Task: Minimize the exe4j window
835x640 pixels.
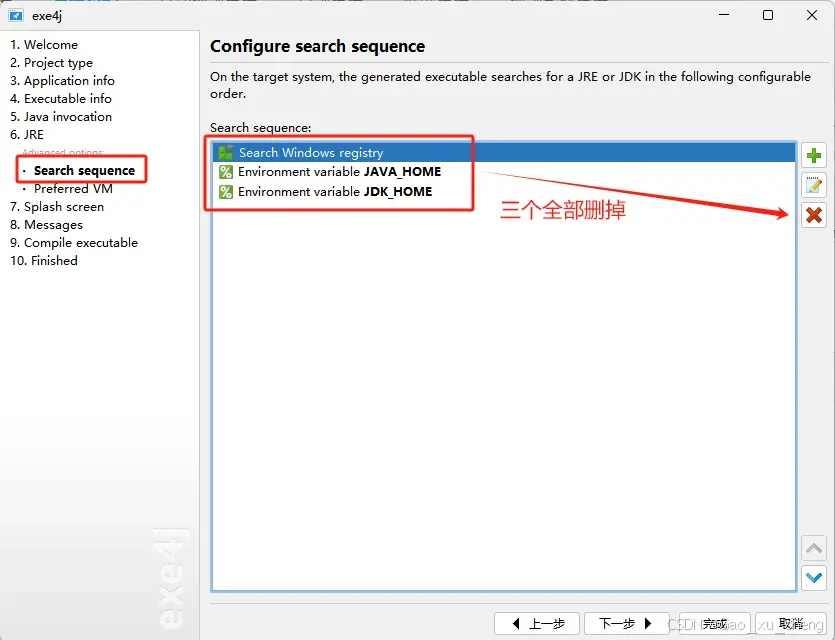Action: (x=724, y=15)
